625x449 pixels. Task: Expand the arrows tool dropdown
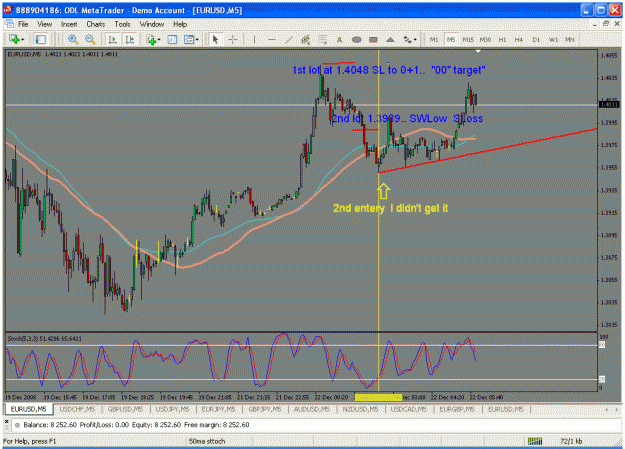415,39
